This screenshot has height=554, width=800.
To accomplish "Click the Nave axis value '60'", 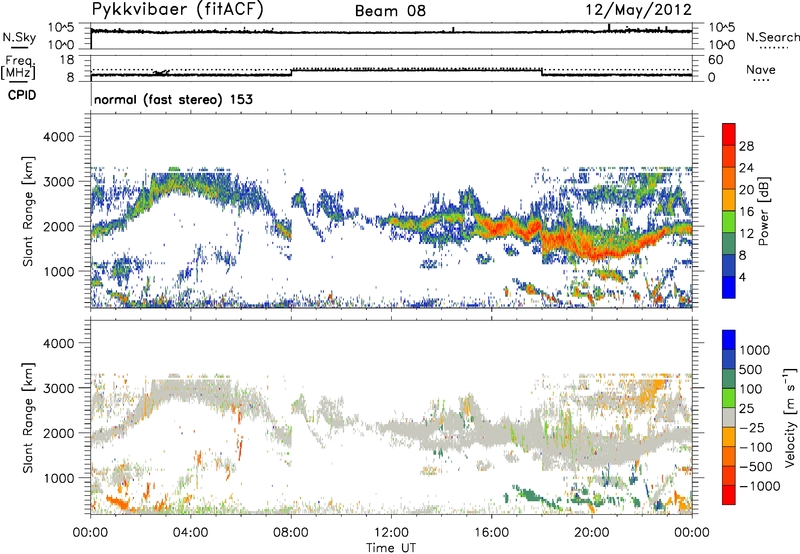I will pos(715,60).
